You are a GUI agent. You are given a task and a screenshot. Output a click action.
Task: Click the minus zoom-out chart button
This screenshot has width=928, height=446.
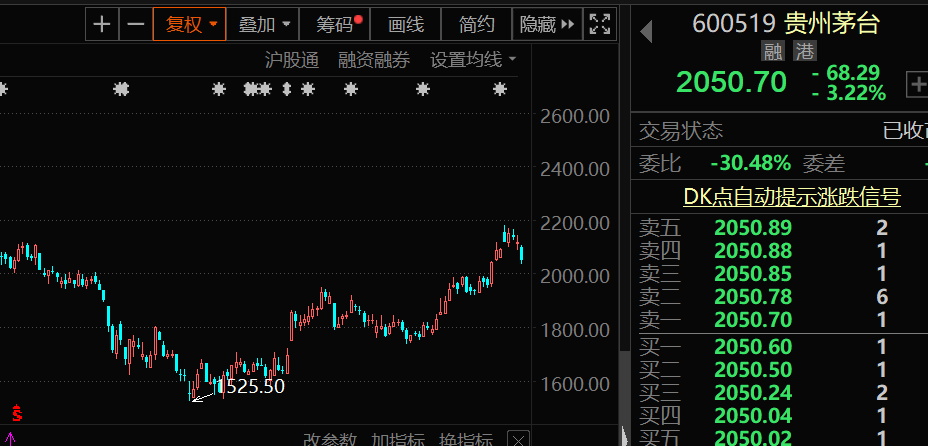[x=136, y=24]
